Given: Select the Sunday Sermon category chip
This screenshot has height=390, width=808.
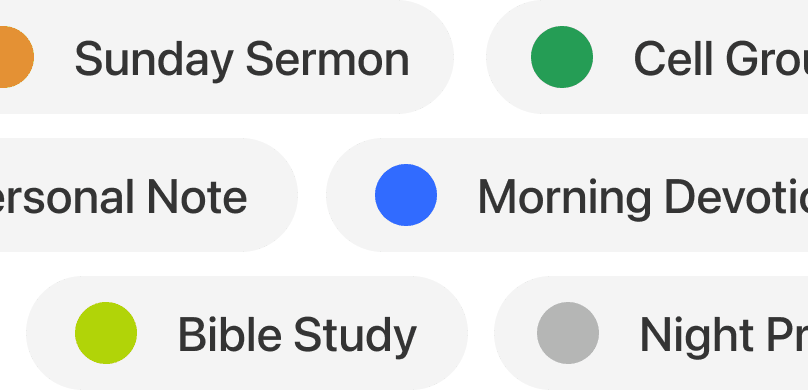Looking at the screenshot, I should point(227,57).
